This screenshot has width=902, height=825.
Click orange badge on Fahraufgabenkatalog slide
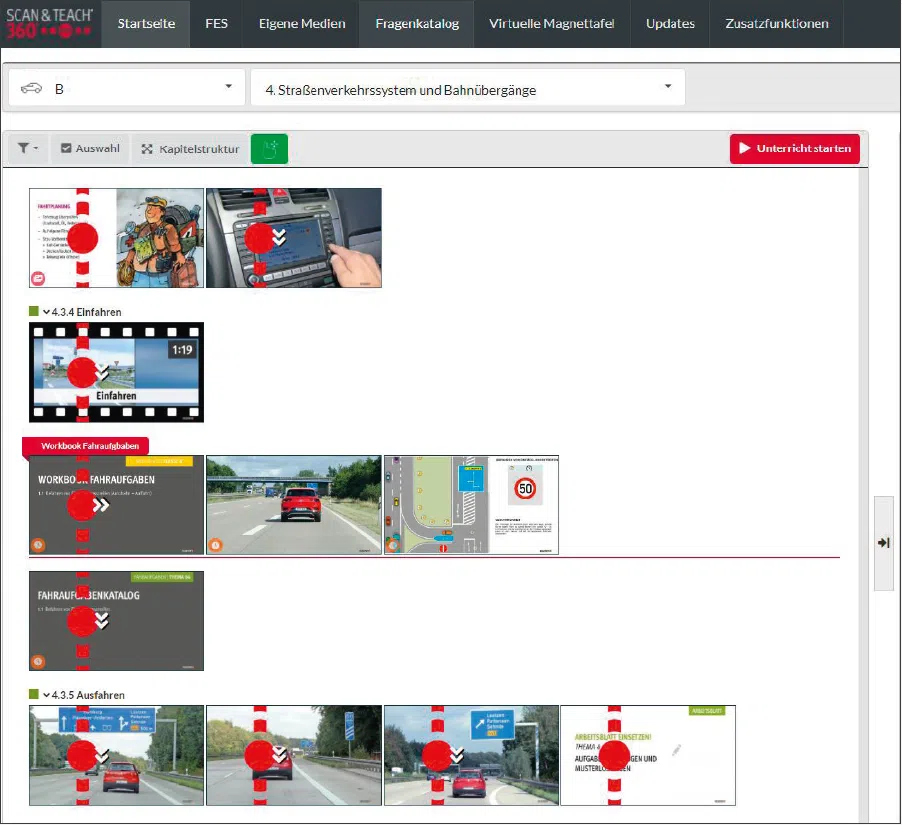pyautogui.click(x=38, y=661)
